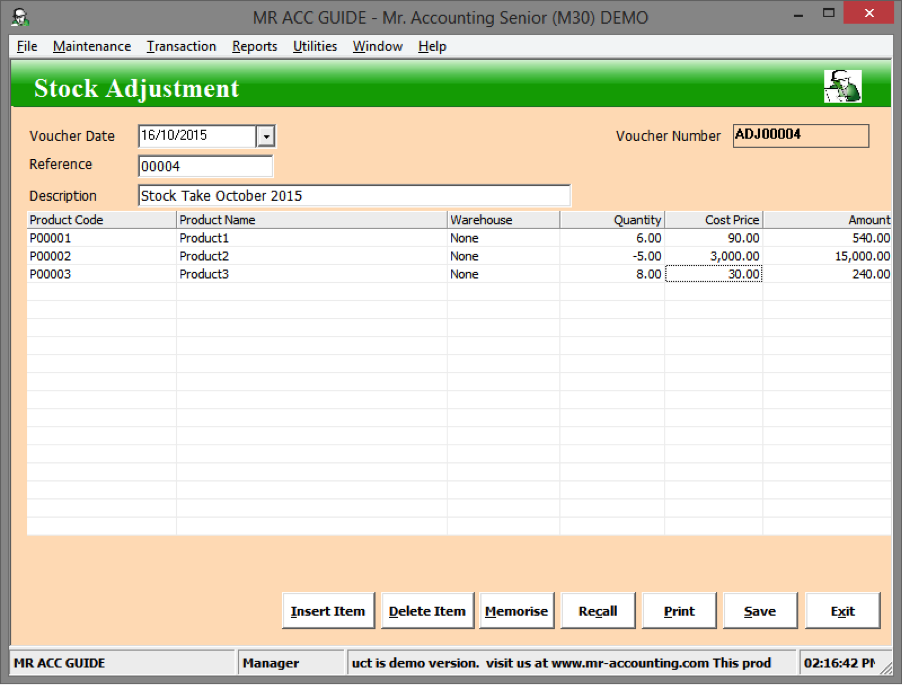Click the app icon in the title bar
The height and width of the screenshot is (685, 903).
20,17
